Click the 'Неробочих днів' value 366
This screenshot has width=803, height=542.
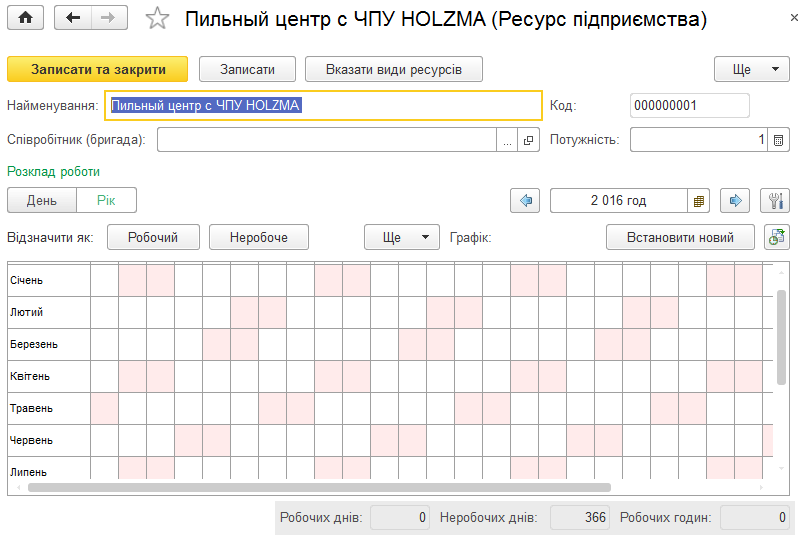580,517
